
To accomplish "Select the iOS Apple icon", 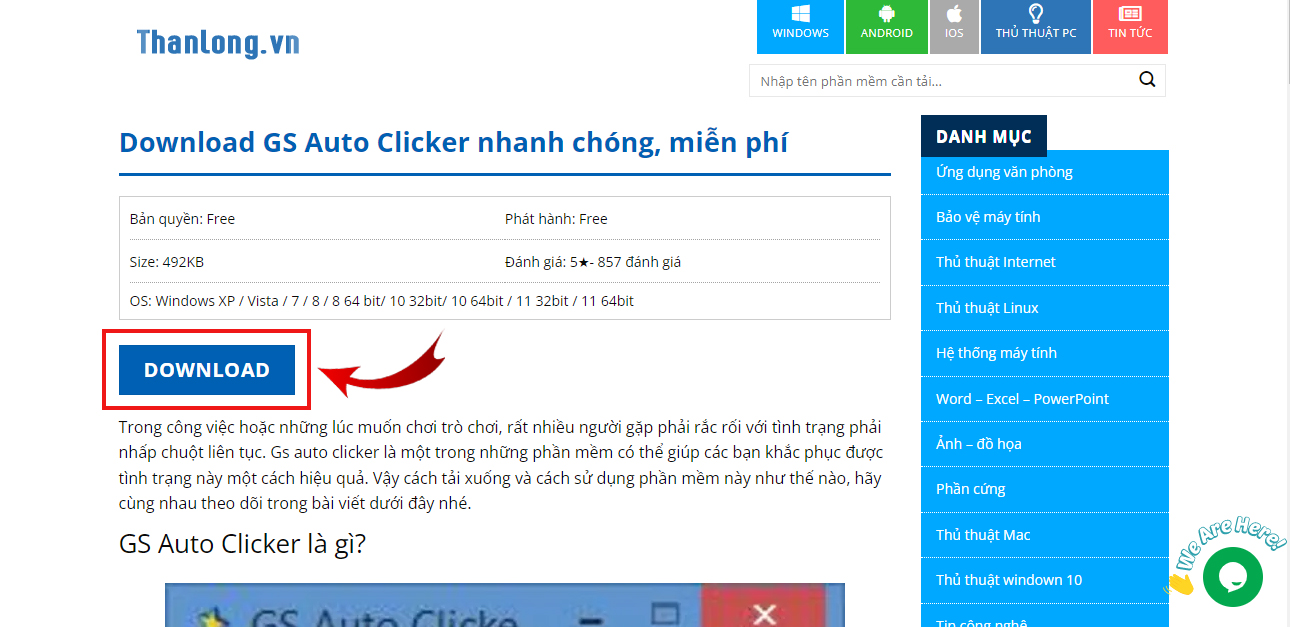I will [954, 14].
